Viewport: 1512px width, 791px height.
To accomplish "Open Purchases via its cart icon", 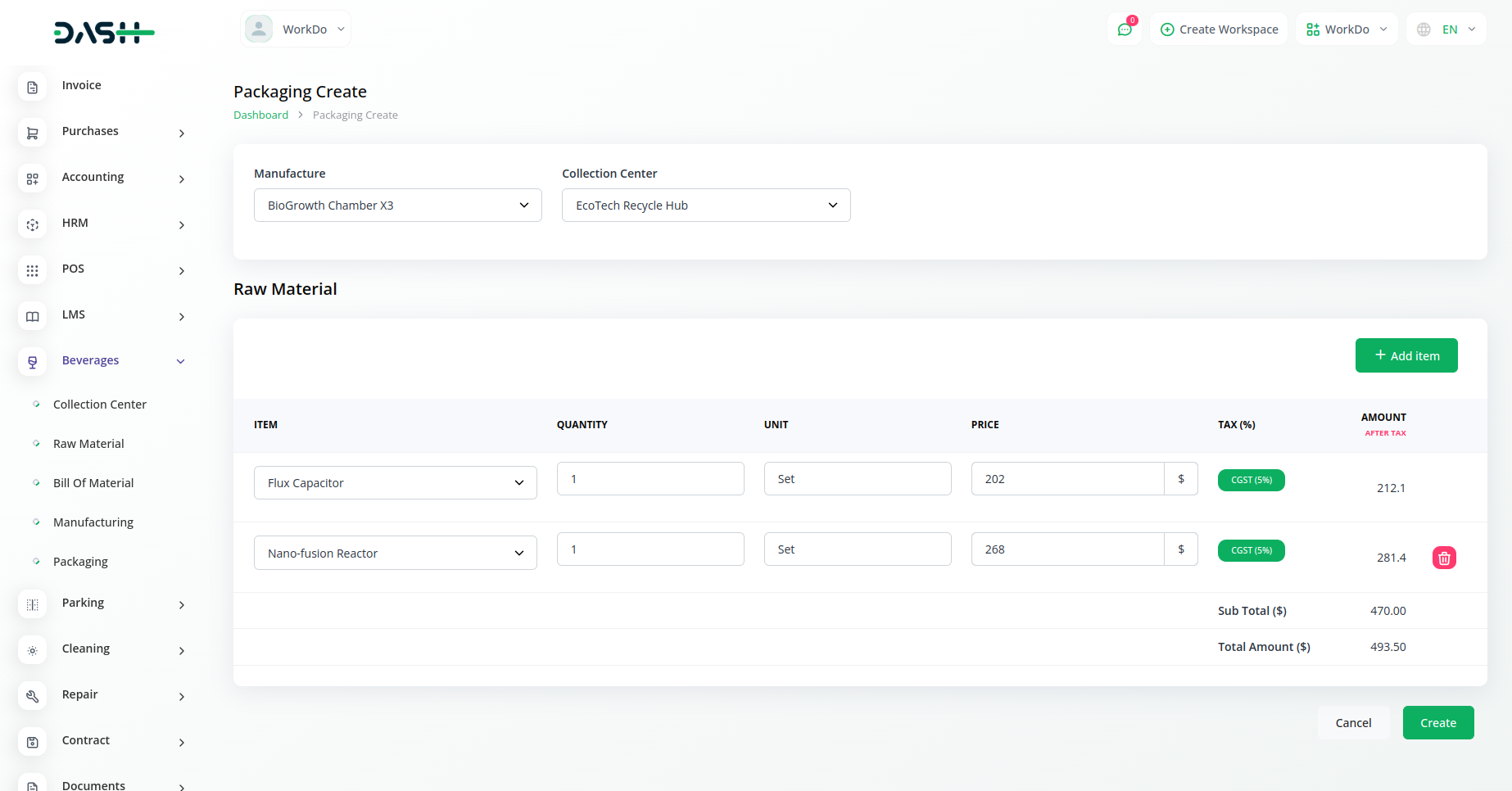I will 33,133.
